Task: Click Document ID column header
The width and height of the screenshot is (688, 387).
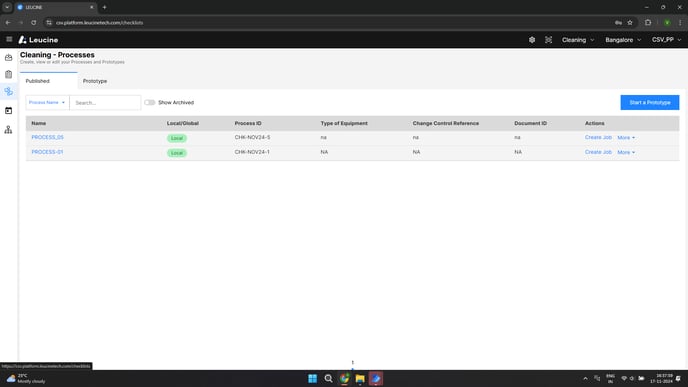Action: coord(530,123)
